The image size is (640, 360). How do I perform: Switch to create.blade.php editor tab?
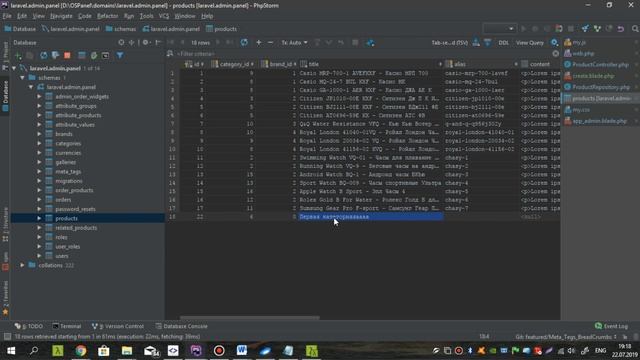(x=593, y=76)
